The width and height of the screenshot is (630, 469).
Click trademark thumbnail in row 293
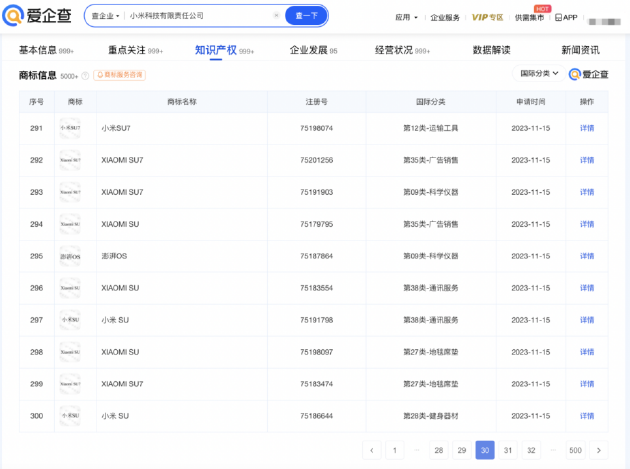pyautogui.click(x=70, y=192)
